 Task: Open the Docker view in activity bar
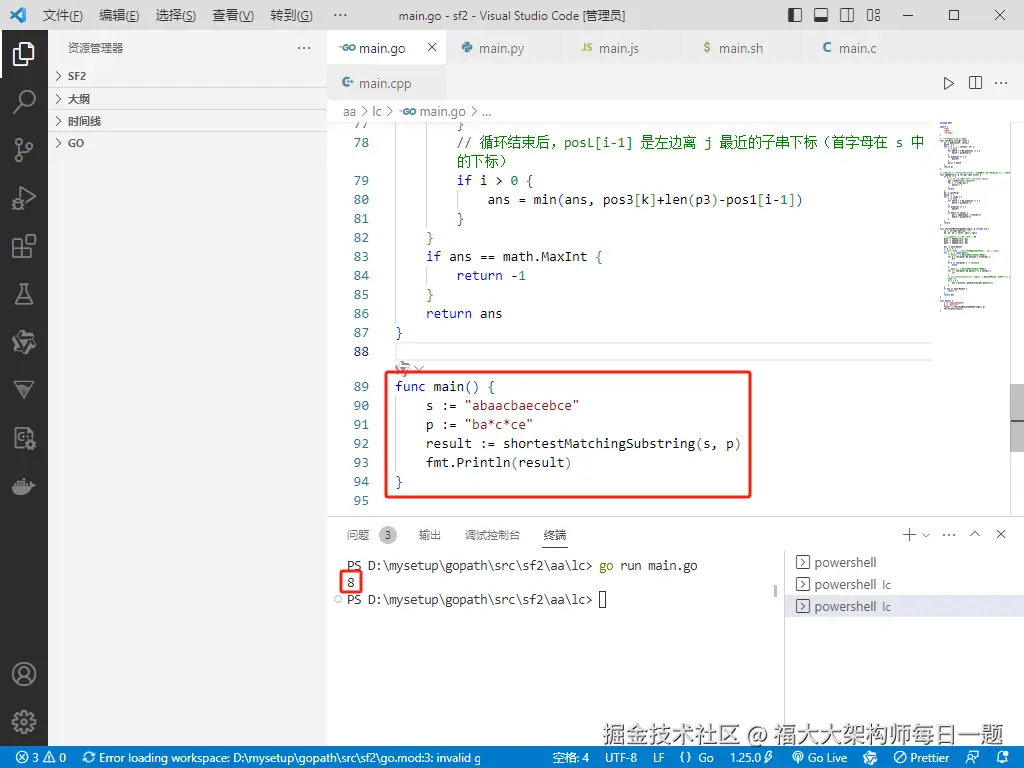tap(24, 487)
